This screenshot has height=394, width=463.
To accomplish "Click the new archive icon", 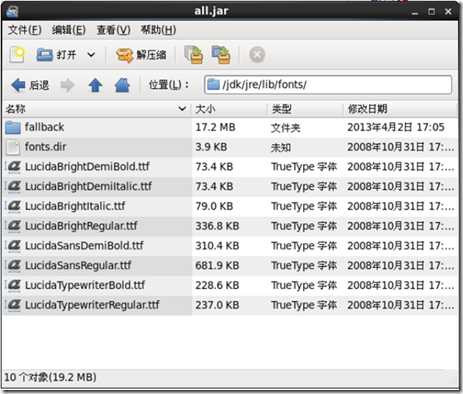I will click(x=17, y=55).
